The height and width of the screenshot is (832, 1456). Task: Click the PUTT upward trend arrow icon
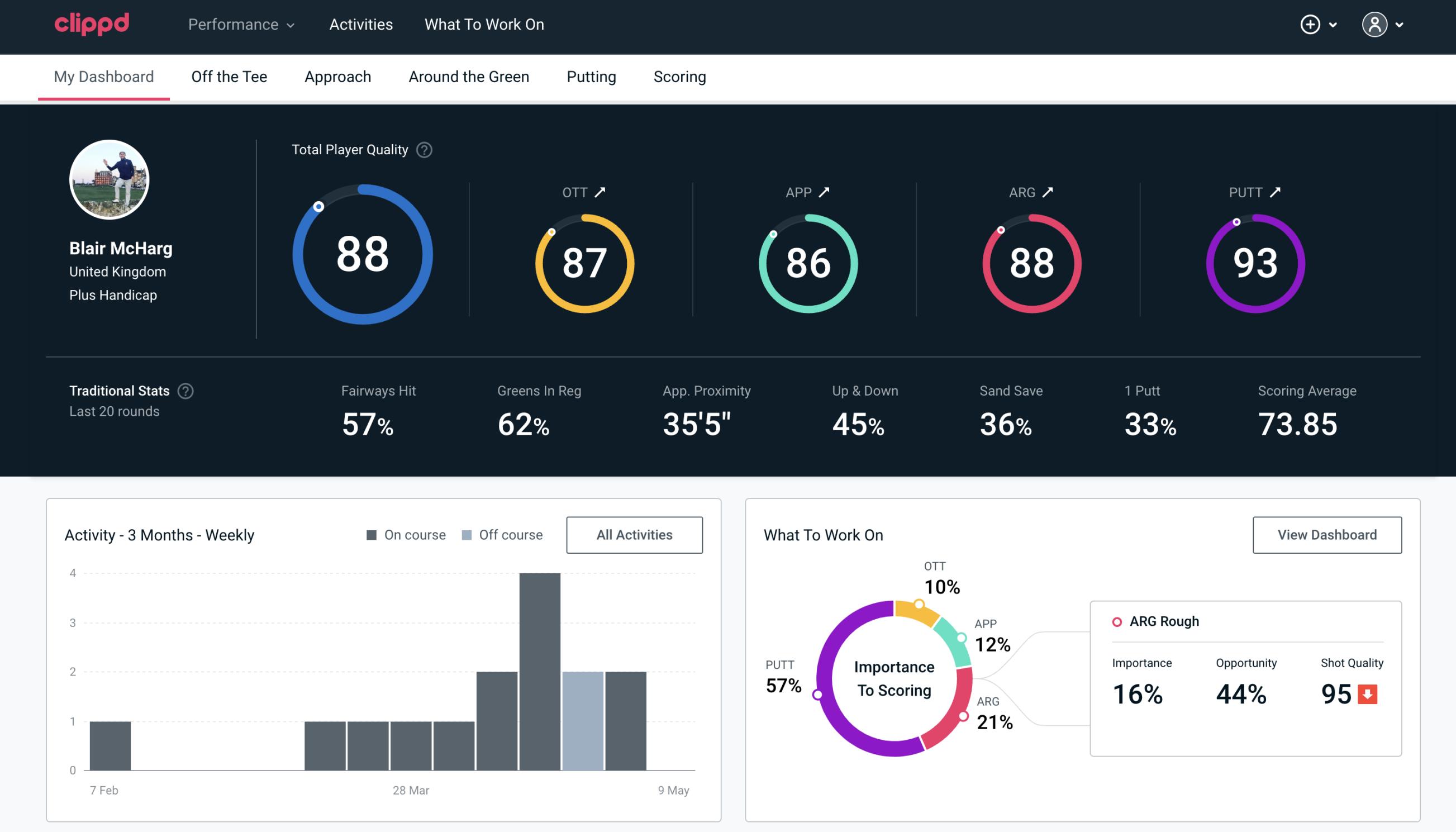[x=1276, y=192]
